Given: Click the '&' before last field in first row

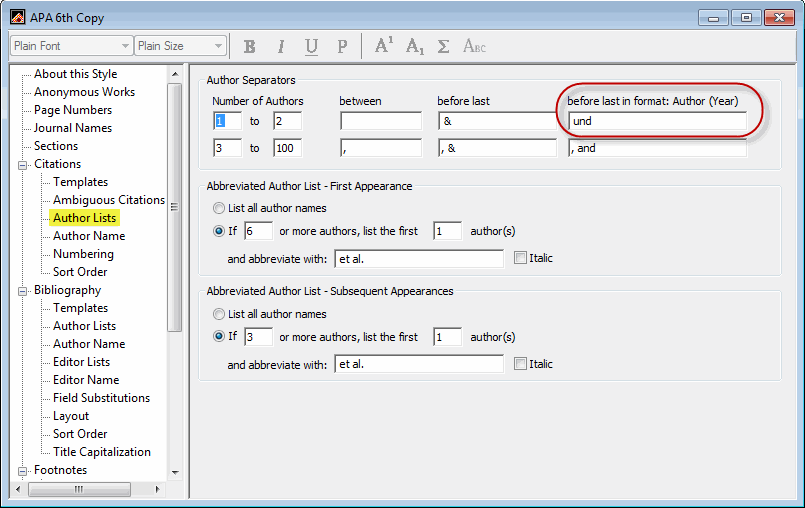Looking at the screenshot, I should (x=497, y=121).
